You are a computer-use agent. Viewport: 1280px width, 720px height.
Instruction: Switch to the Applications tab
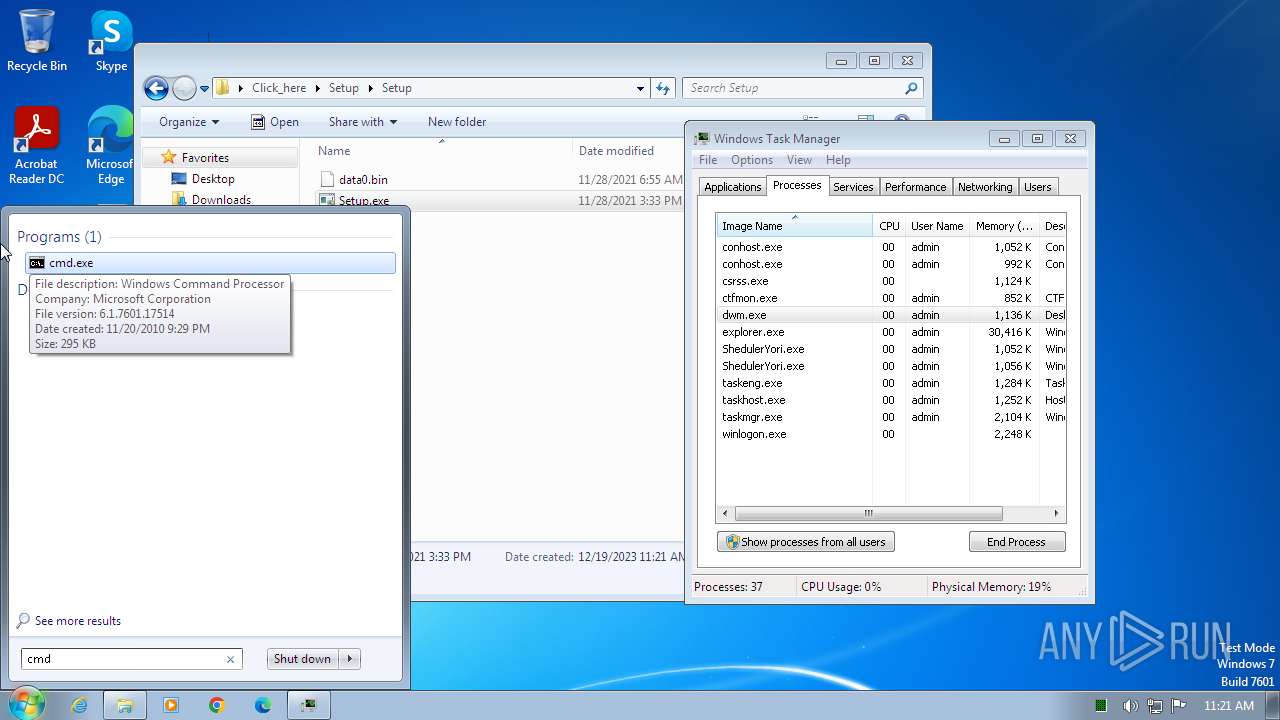click(x=732, y=187)
